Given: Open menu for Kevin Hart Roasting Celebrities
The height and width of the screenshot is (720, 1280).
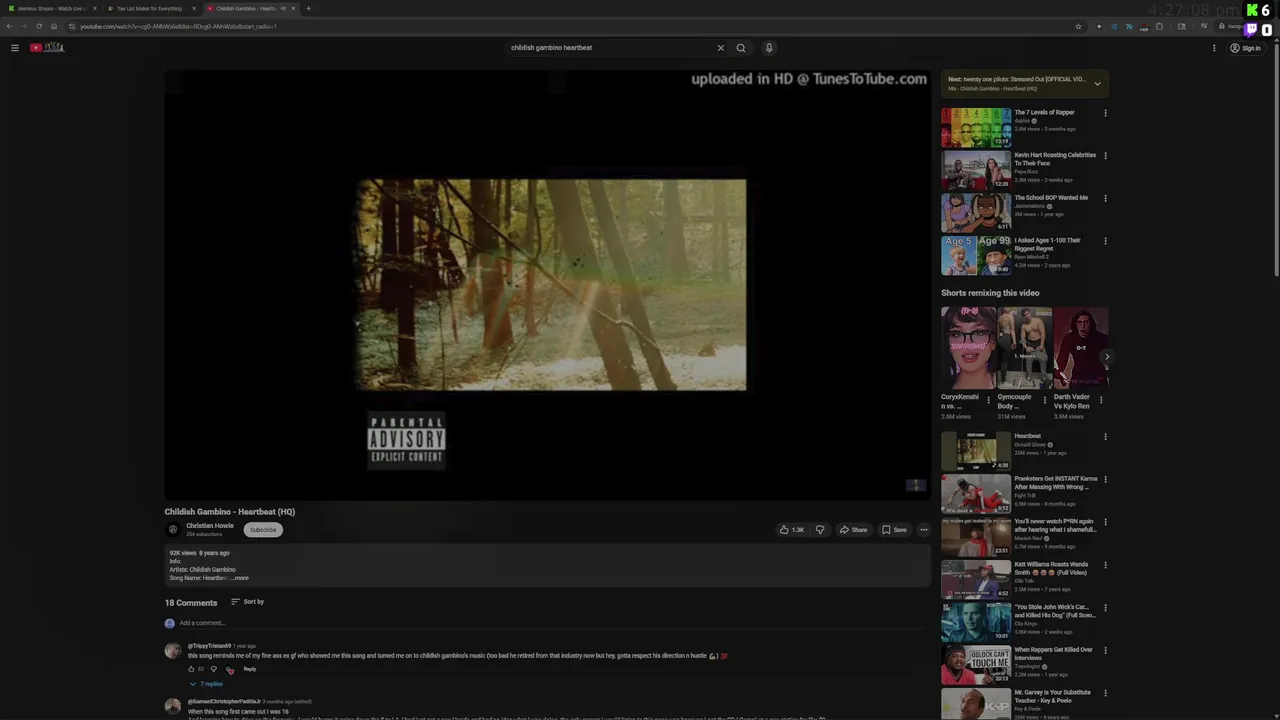Looking at the screenshot, I should (1105, 156).
